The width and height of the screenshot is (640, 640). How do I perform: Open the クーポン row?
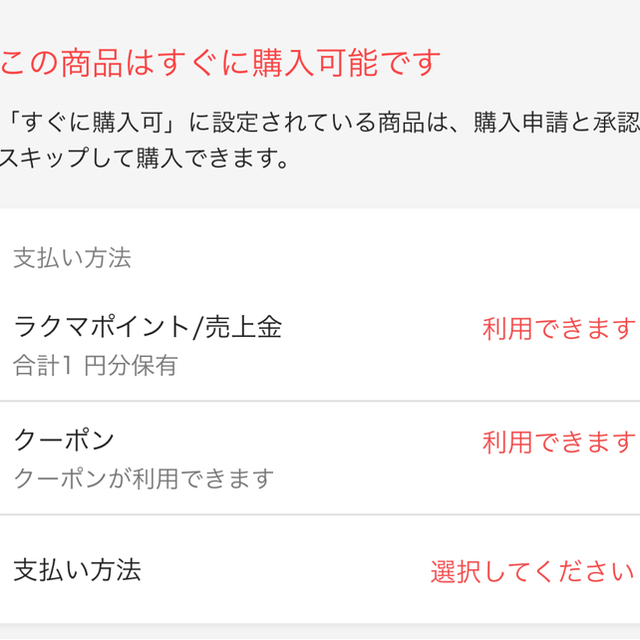320,458
